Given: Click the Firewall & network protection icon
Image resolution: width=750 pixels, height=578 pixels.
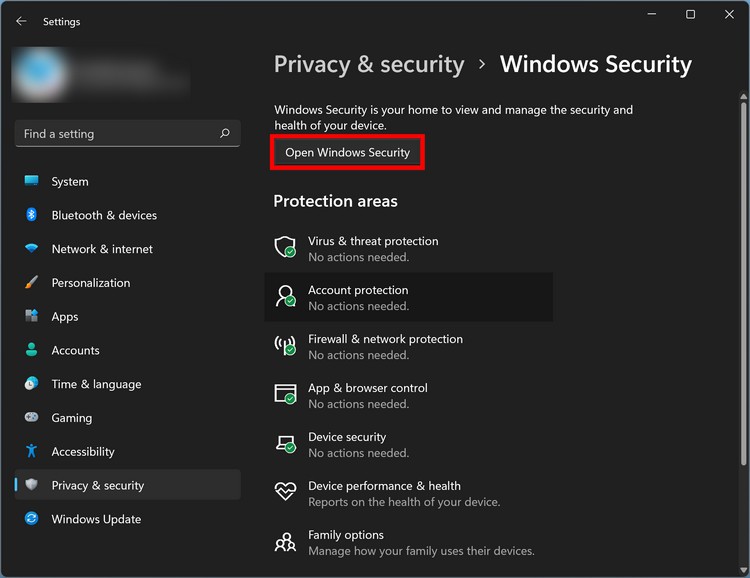Looking at the screenshot, I should click(286, 346).
